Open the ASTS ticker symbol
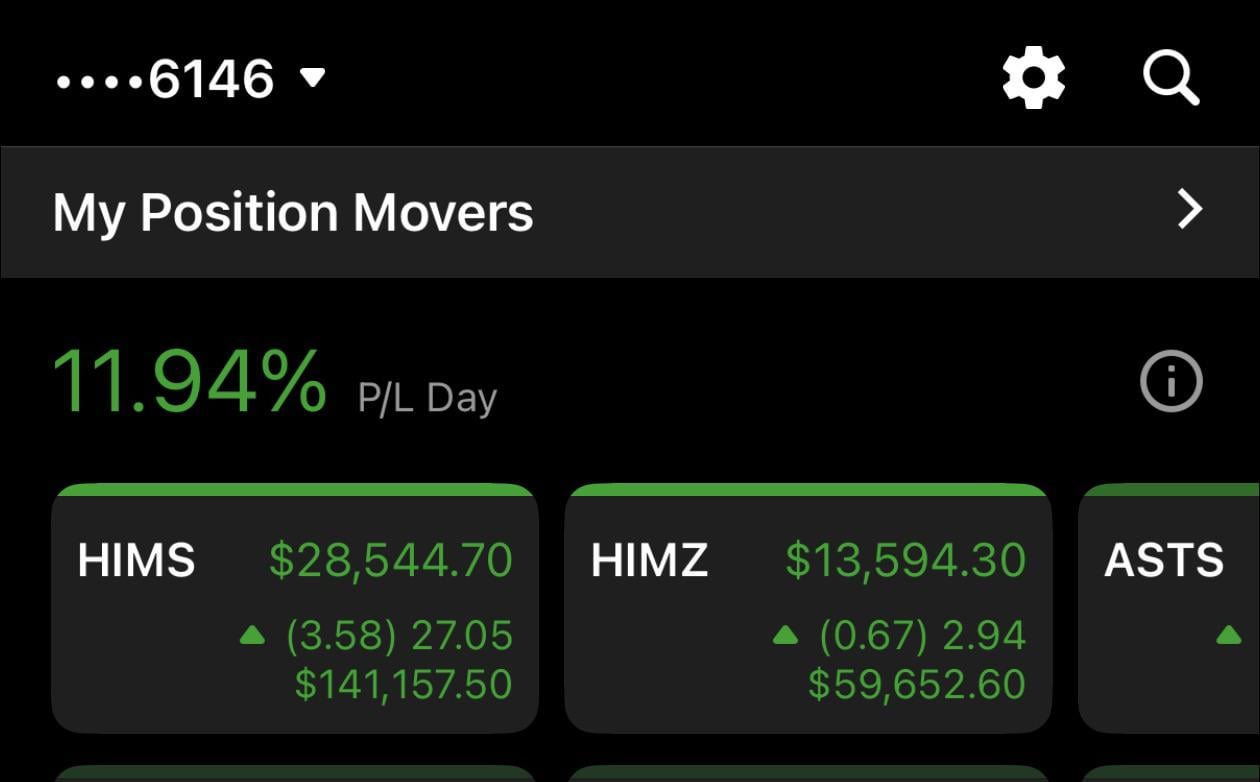The height and width of the screenshot is (782, 1260). pyautogui.click(x=1163, y=560)
